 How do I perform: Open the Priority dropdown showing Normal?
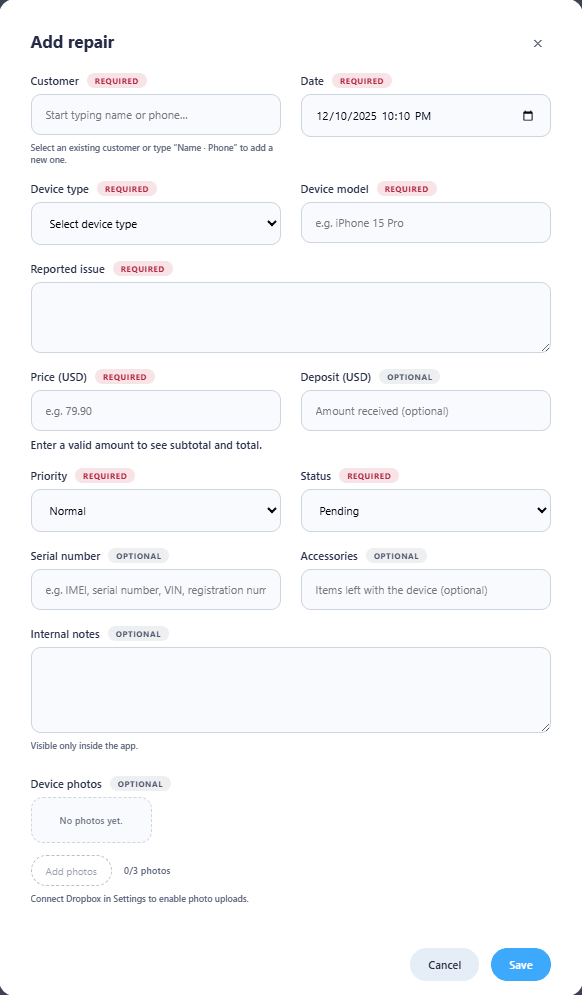155,510
